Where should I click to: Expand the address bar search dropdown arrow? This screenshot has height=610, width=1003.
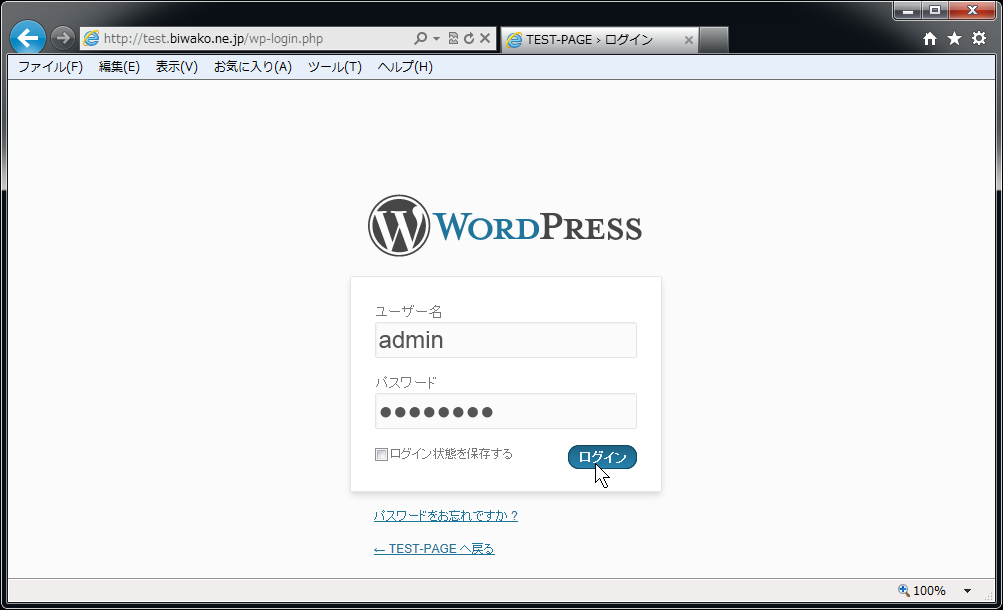point(436,39)
